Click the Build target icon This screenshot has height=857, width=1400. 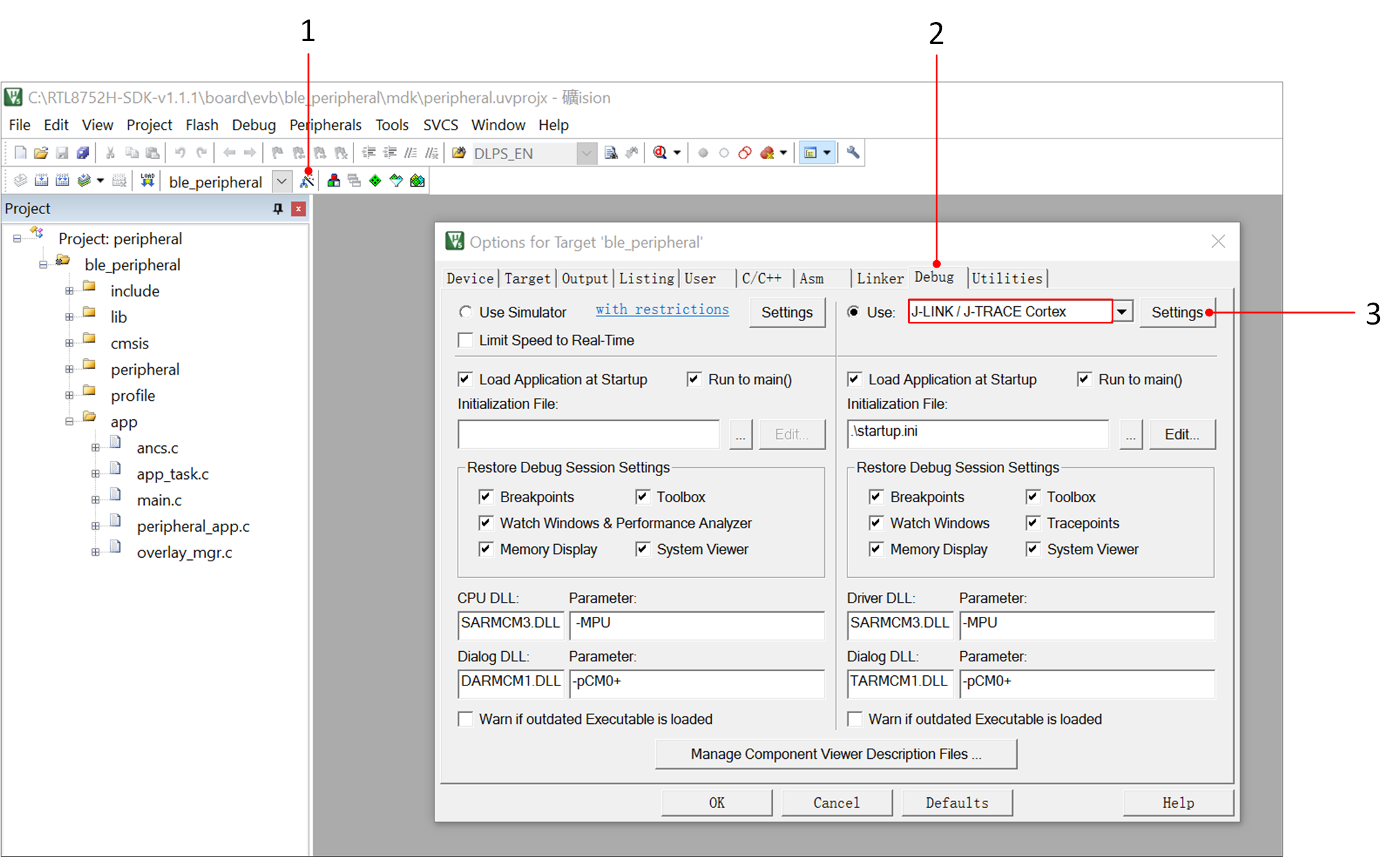click(x=41, y=180)
